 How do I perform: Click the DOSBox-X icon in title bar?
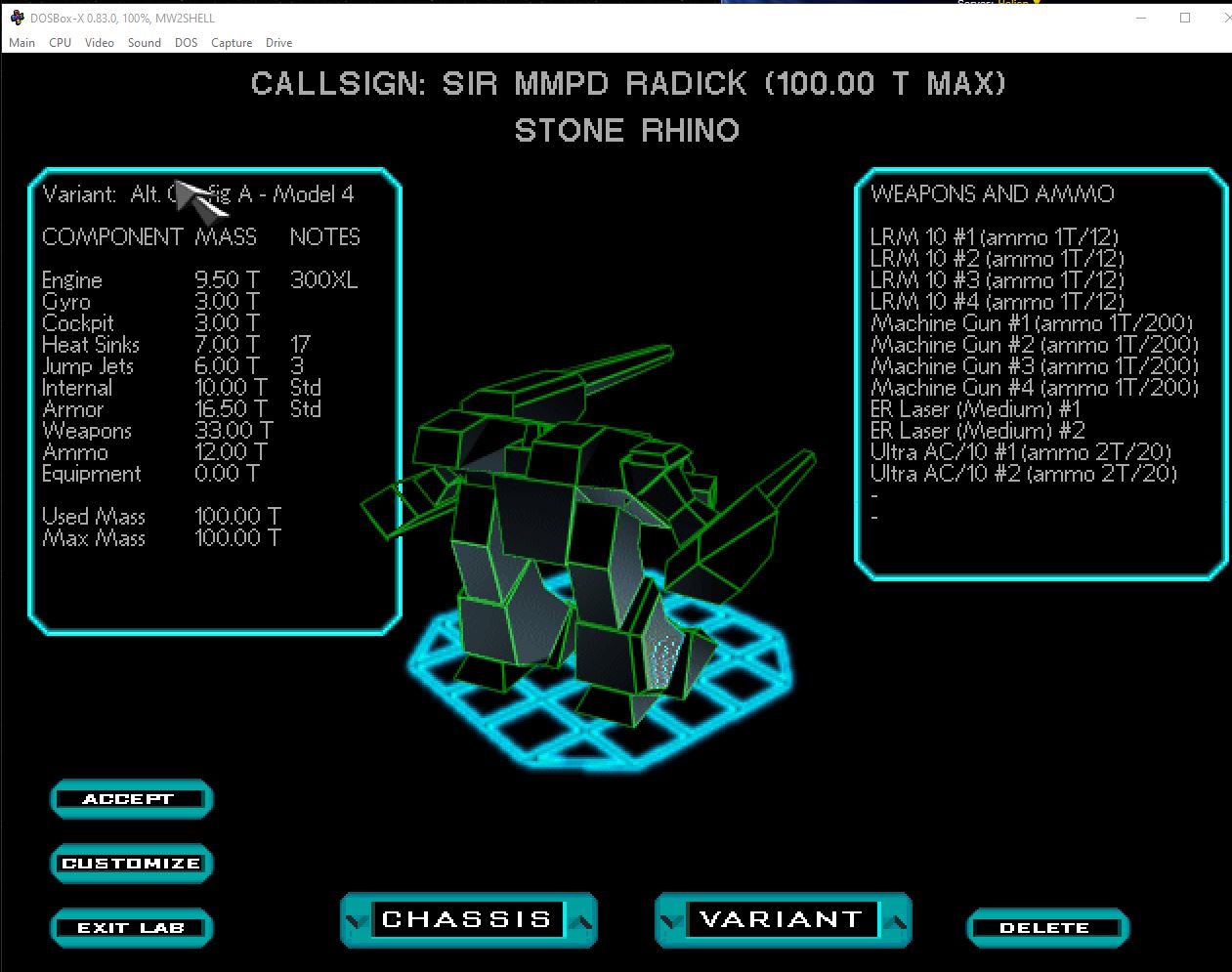17,18
